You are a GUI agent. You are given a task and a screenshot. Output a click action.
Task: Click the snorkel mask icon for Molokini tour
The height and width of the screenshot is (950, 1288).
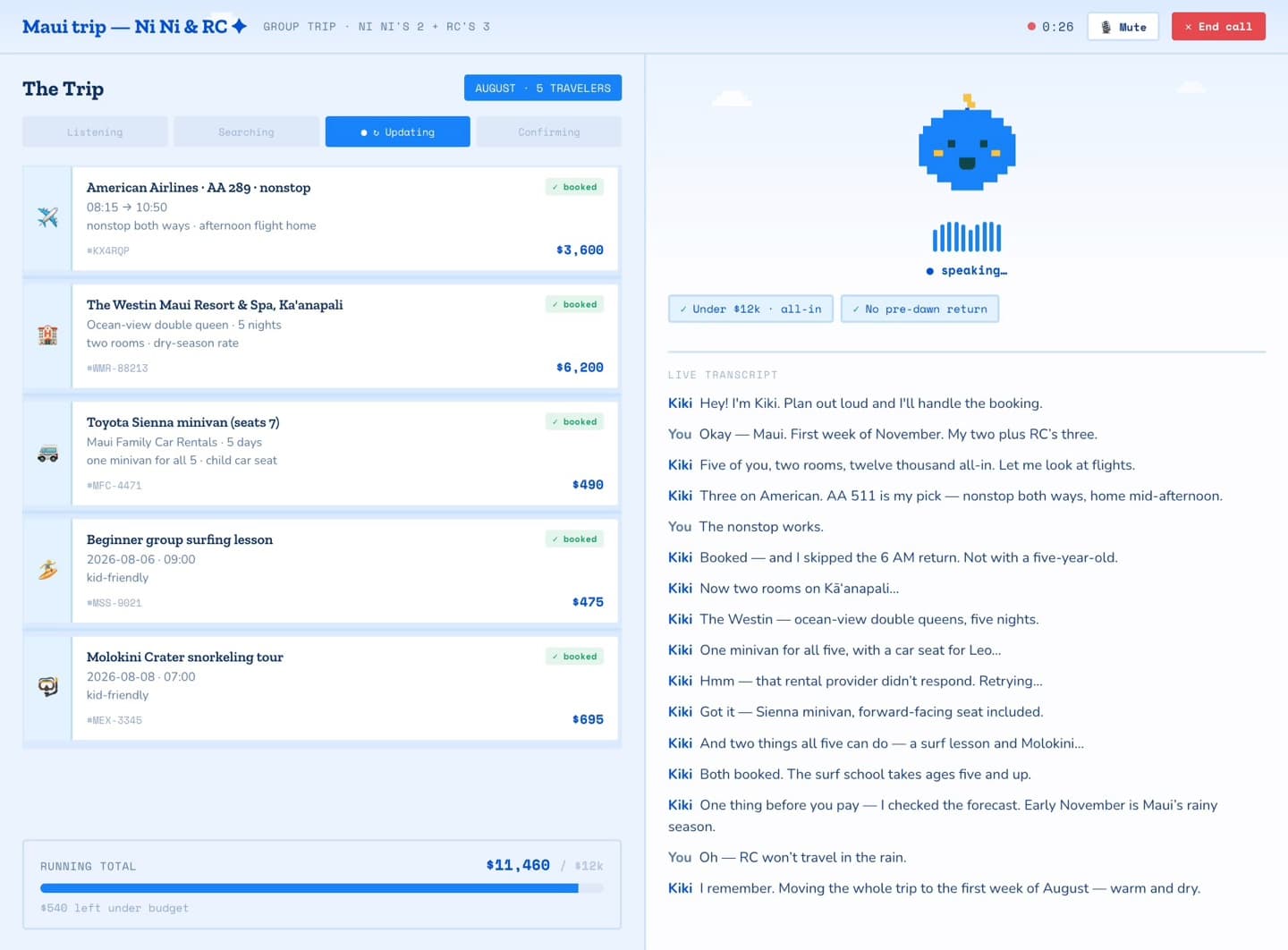click(47, 687)
